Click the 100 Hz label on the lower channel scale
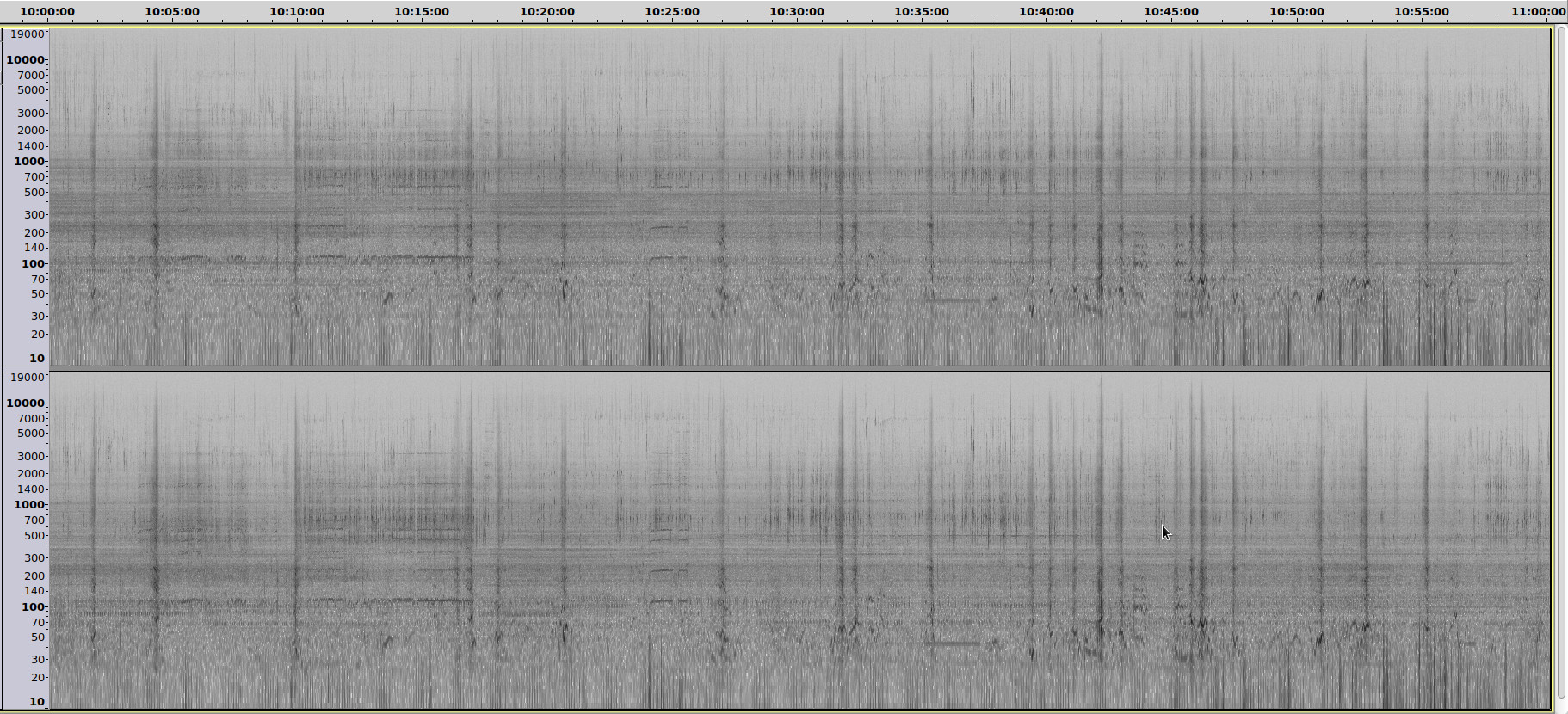Viewport: 1568px width, 714px height. [33, 607]
